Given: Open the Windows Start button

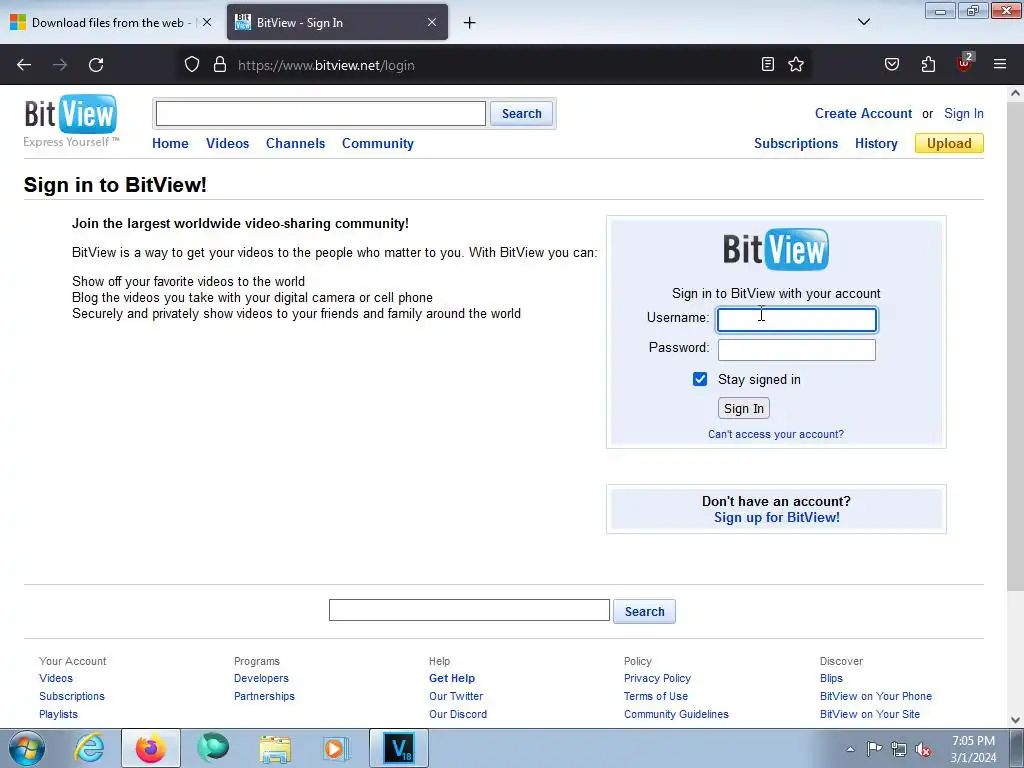Looking at the screenshot, I should point(26,748).
